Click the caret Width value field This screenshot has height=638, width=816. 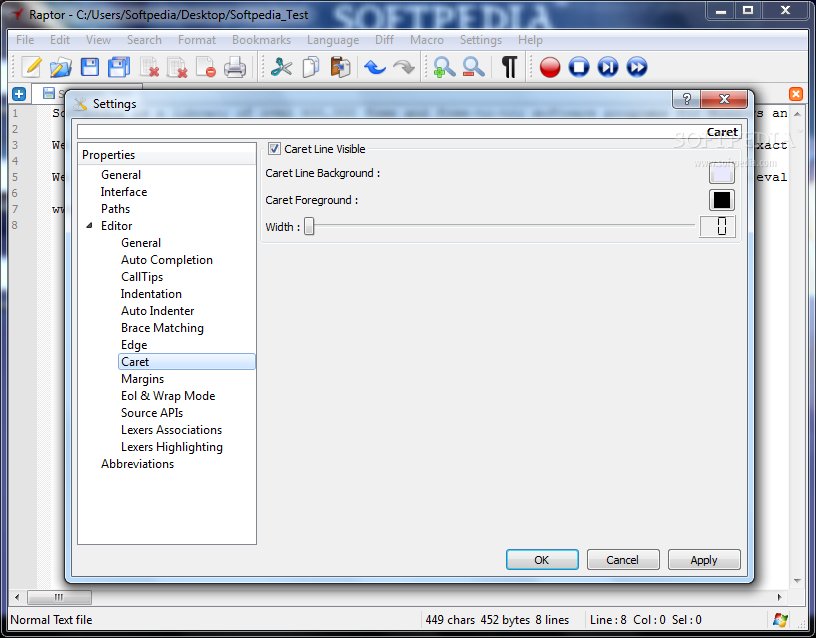point(718,226)
